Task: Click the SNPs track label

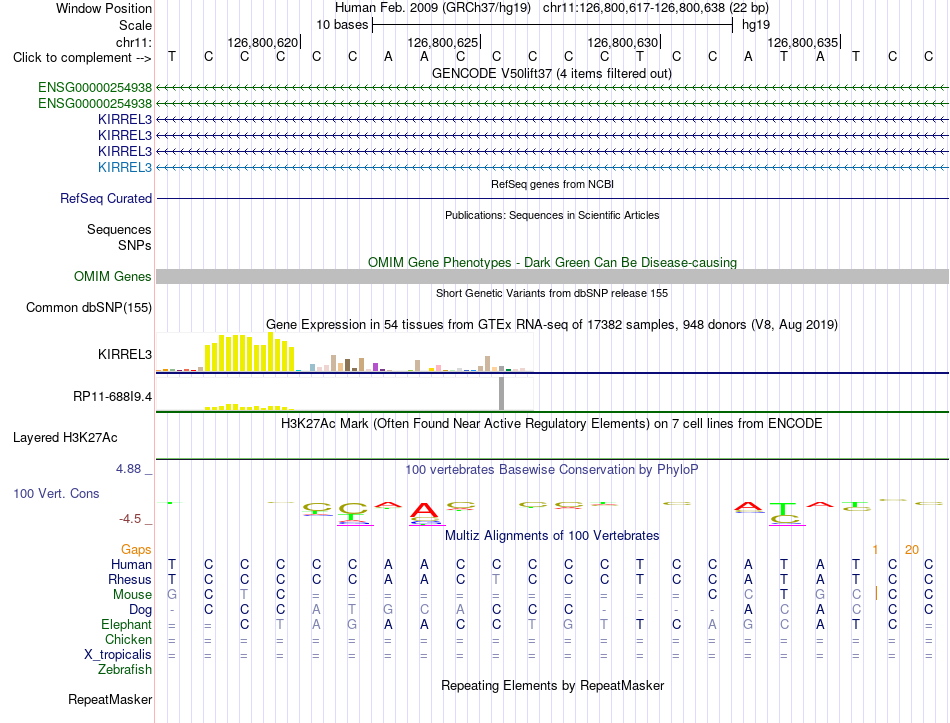Action: coord(135,245)
